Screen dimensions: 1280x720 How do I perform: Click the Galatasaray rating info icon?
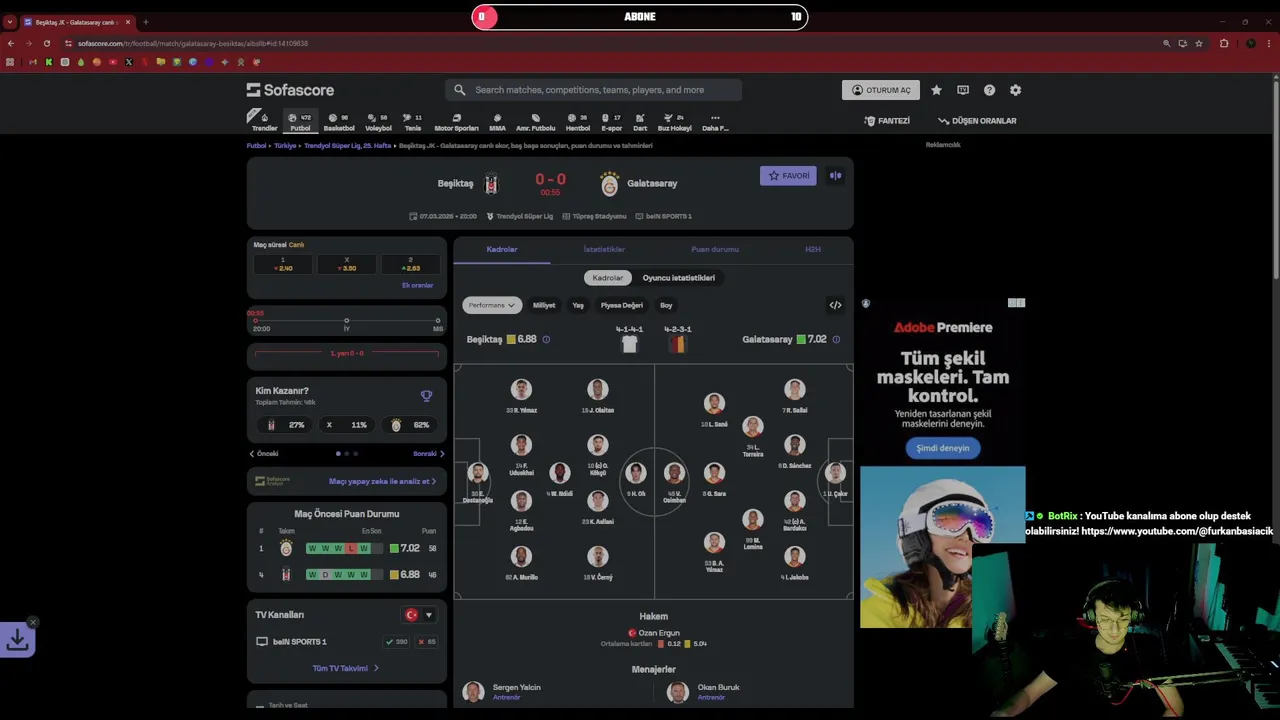[x=836, y=339]
